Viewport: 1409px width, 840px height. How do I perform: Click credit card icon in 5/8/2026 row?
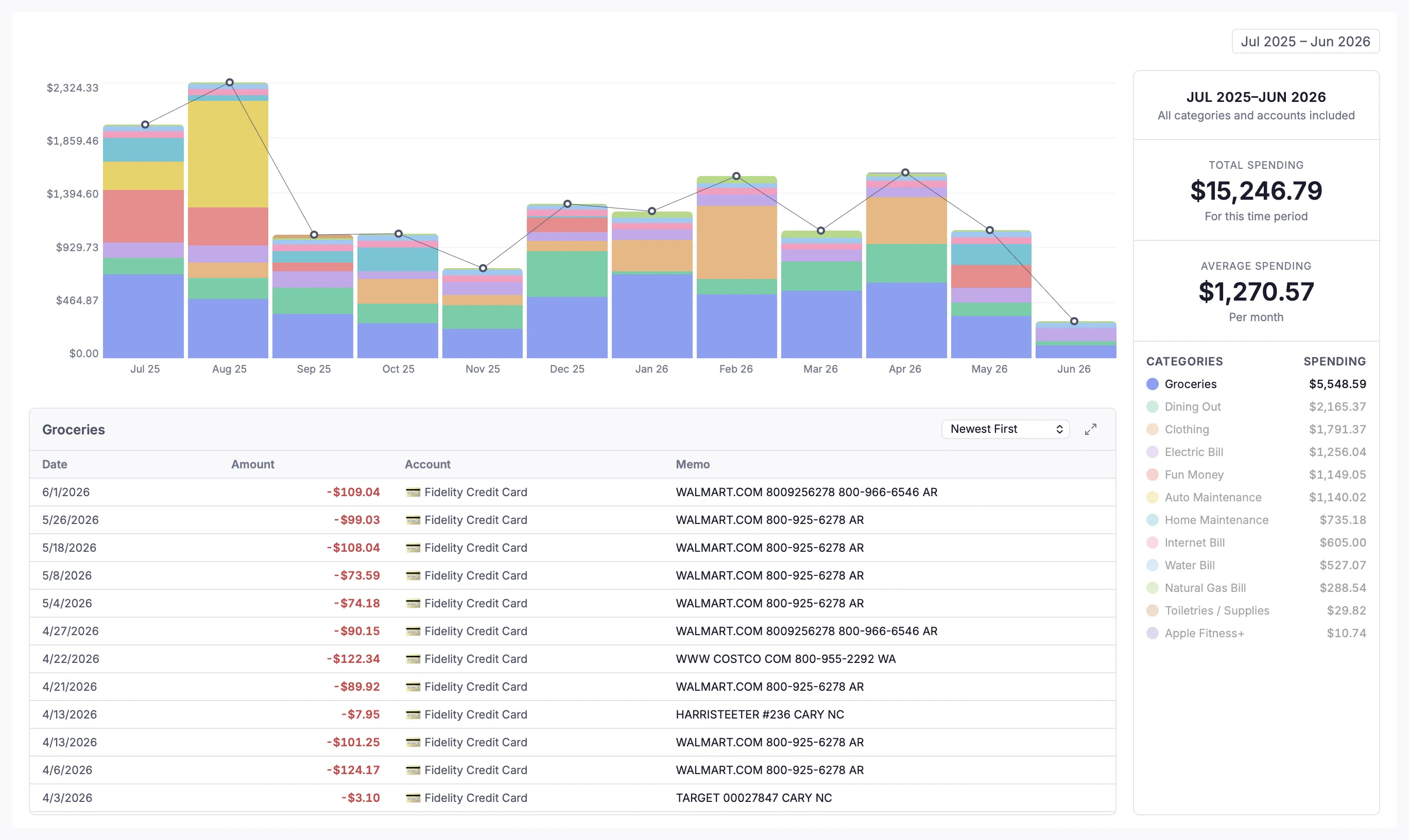413,575
